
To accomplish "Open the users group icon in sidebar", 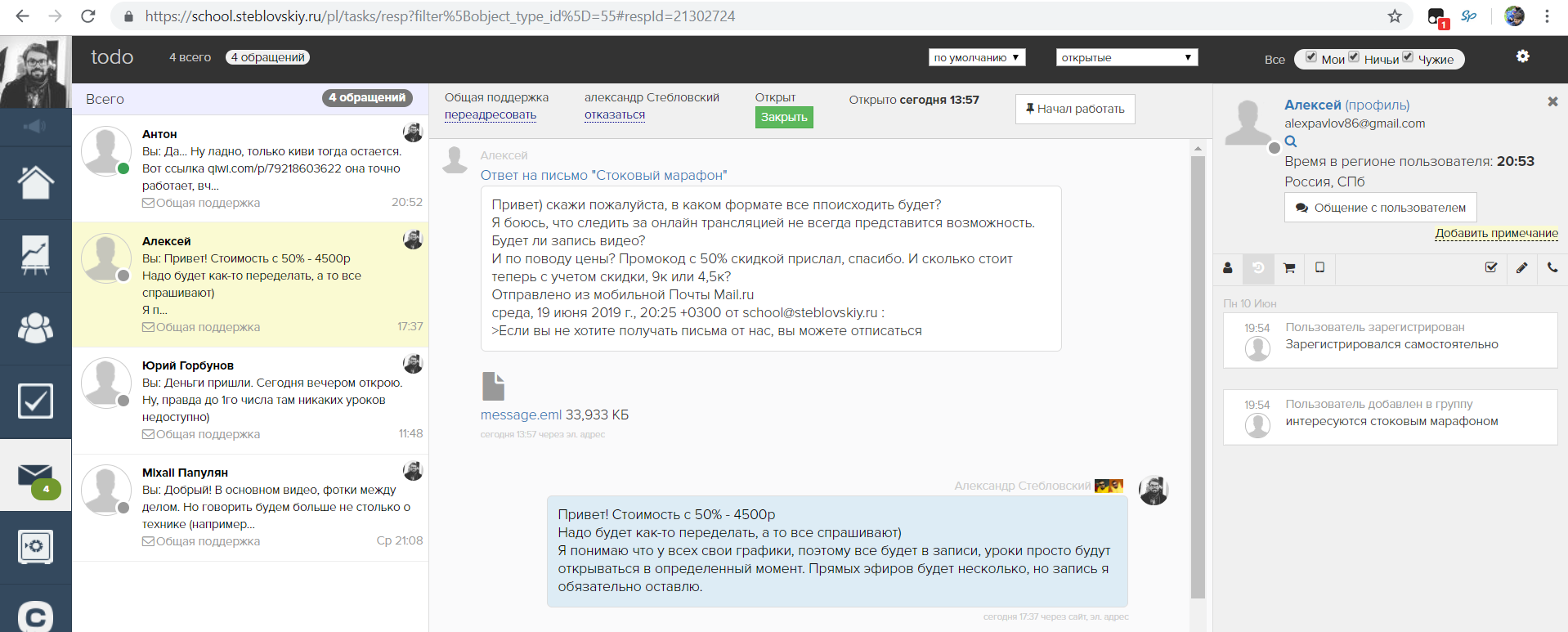I will click(x=35, y=328).
